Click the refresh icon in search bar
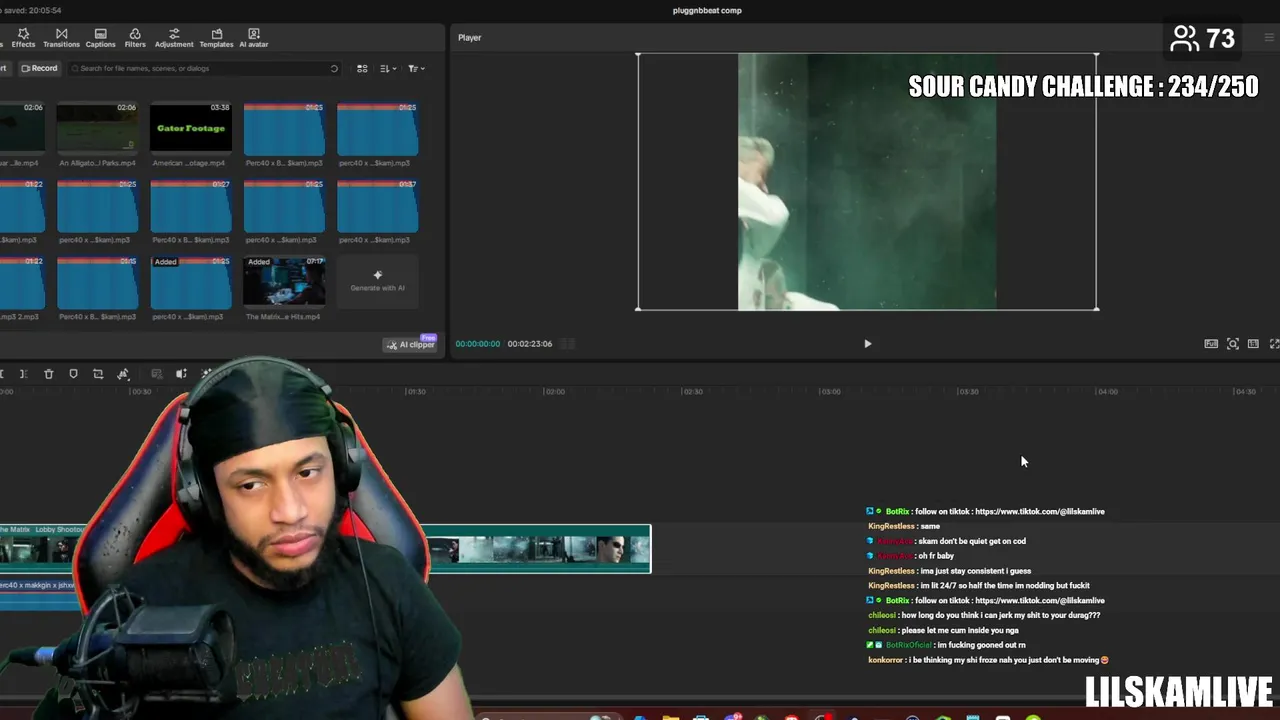Screen dimensions: 1280x720 334,68
